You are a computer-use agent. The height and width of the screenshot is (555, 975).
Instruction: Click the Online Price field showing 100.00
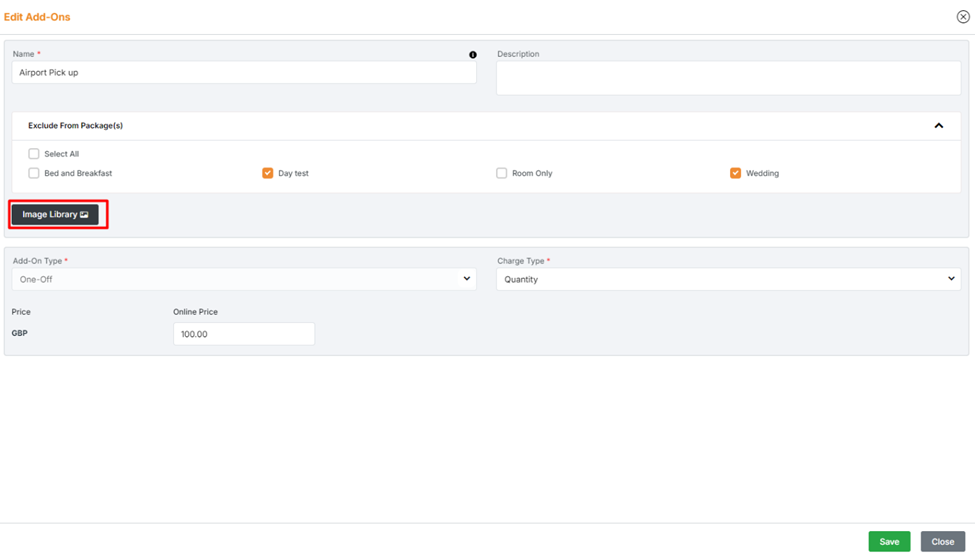pos(244,334)
